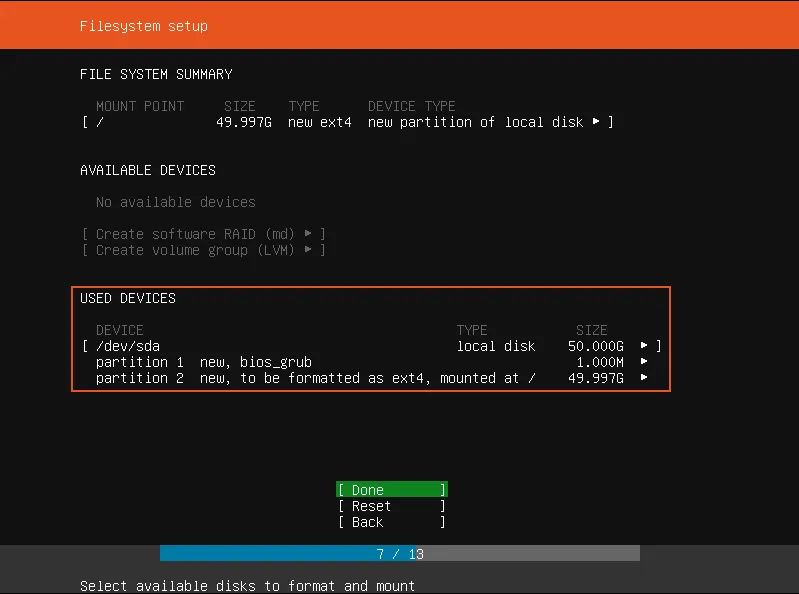This screenshot has width=799, height=594.
Task: Expand the /dev/sda disk arrow menu
Action: (644, 346)
